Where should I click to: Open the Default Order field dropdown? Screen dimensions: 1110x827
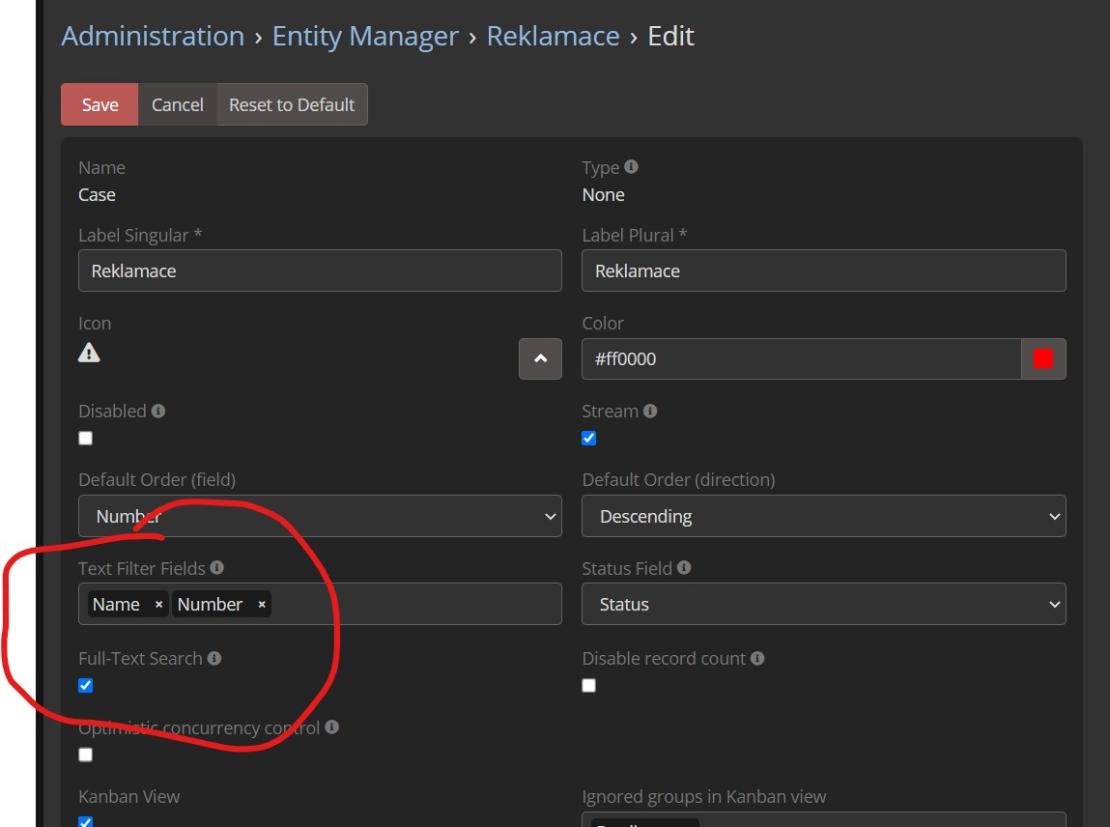(319, 517)
